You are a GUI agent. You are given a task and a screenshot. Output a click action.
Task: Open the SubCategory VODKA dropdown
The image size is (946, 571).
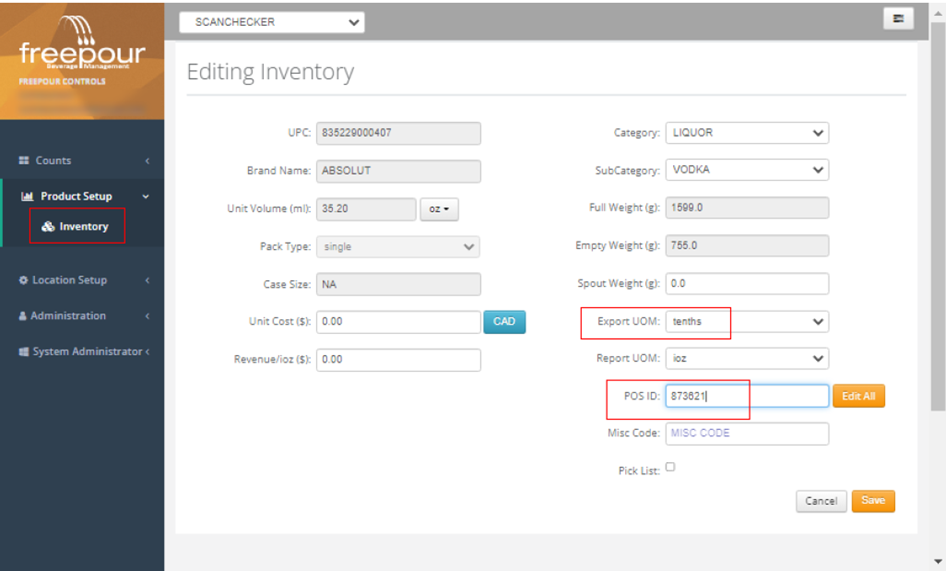[747, 170]
